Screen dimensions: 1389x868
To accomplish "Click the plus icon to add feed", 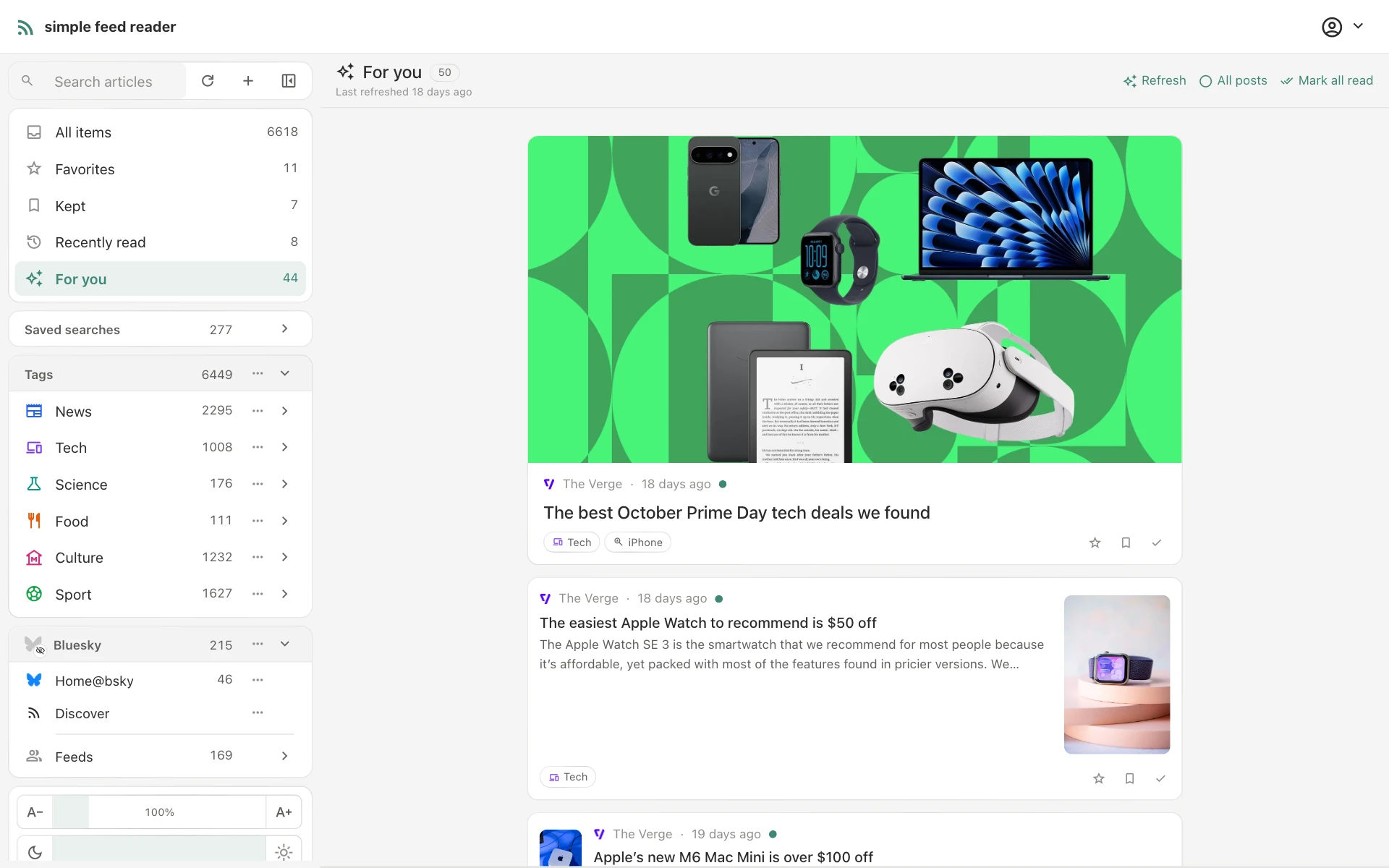I will 248,81.
